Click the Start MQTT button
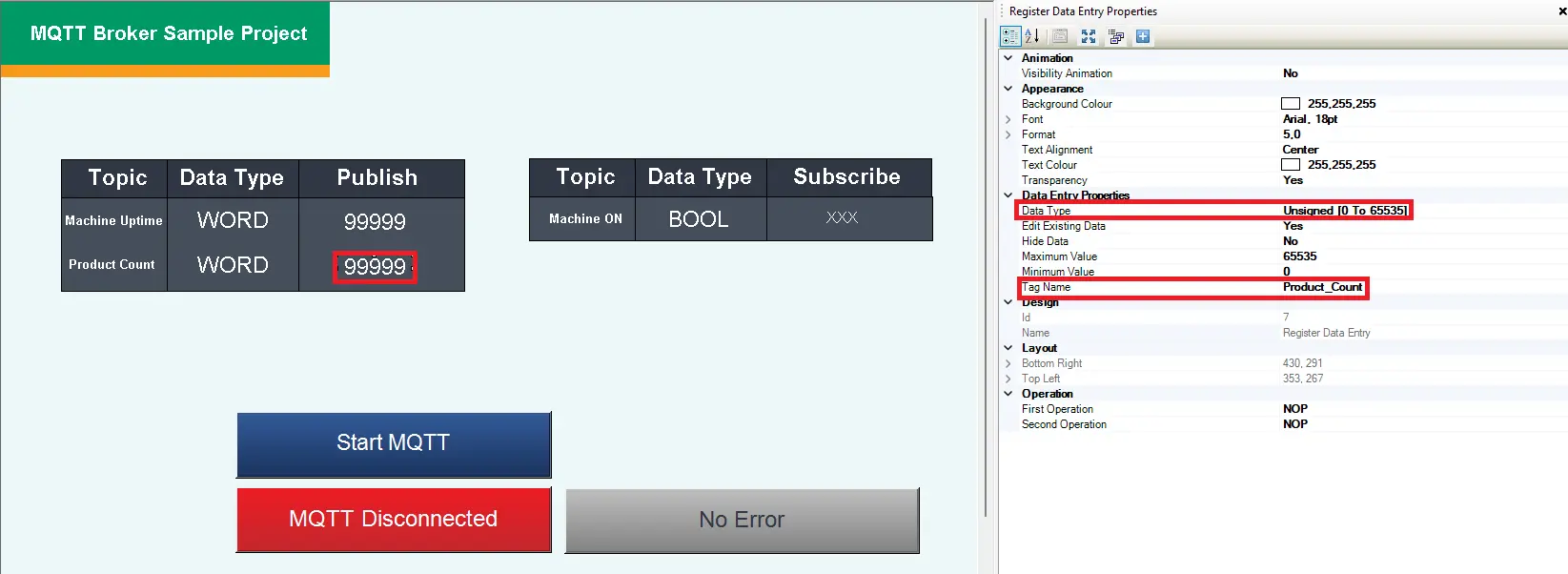The image size is (1568, 574). point(394,444)
